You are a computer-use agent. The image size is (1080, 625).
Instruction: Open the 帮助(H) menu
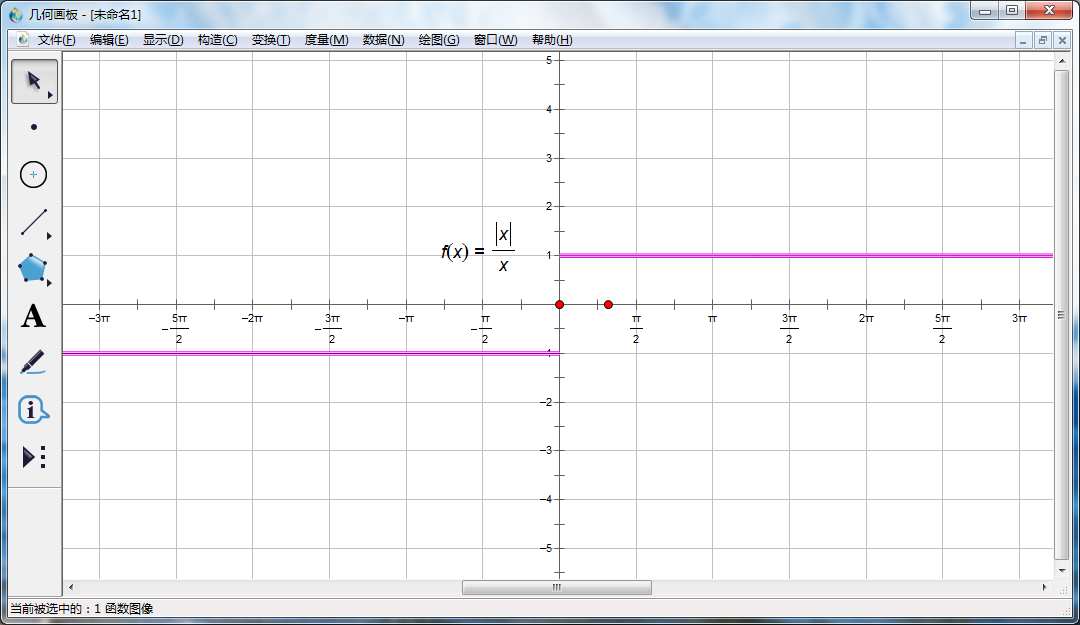pos(552,40)
